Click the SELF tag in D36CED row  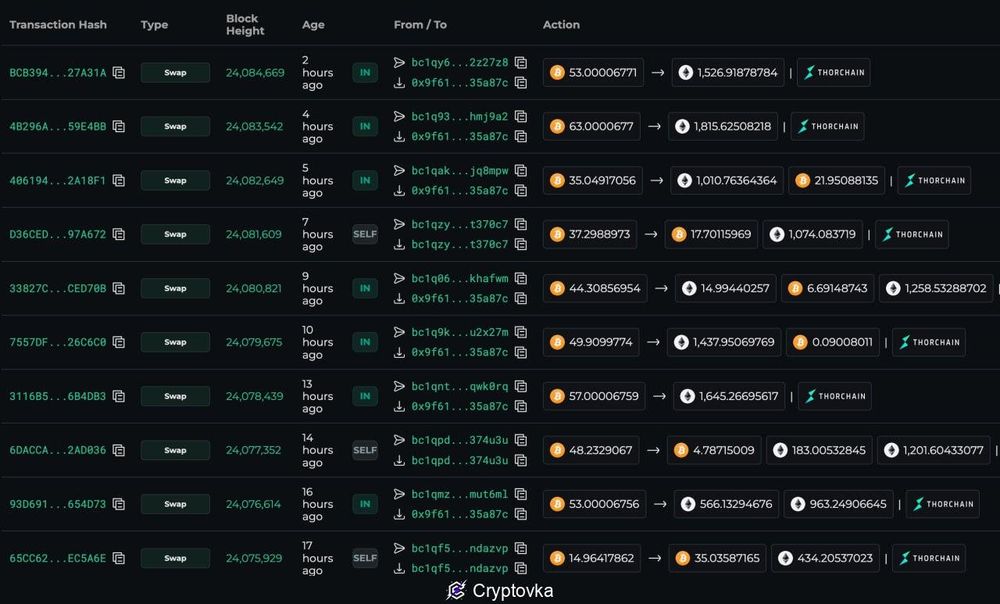365,234
